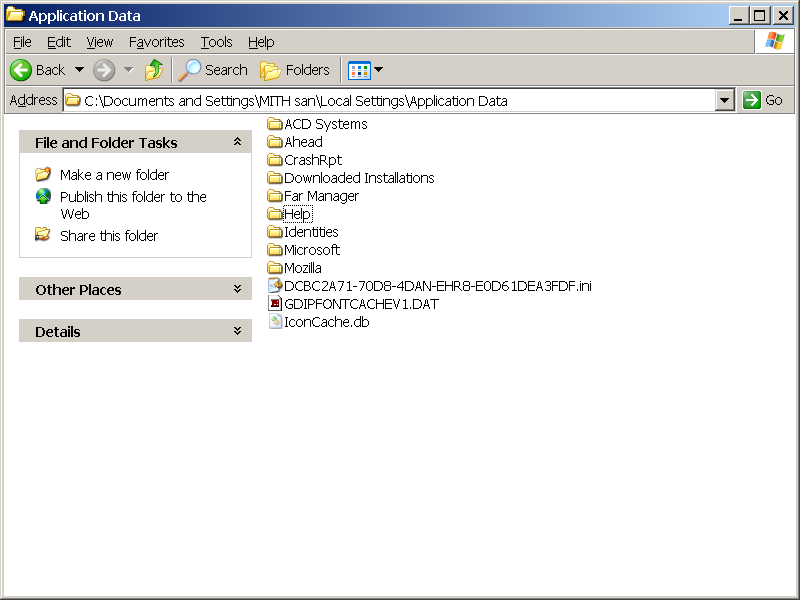Select the Identities folder icon

point(274,232)
